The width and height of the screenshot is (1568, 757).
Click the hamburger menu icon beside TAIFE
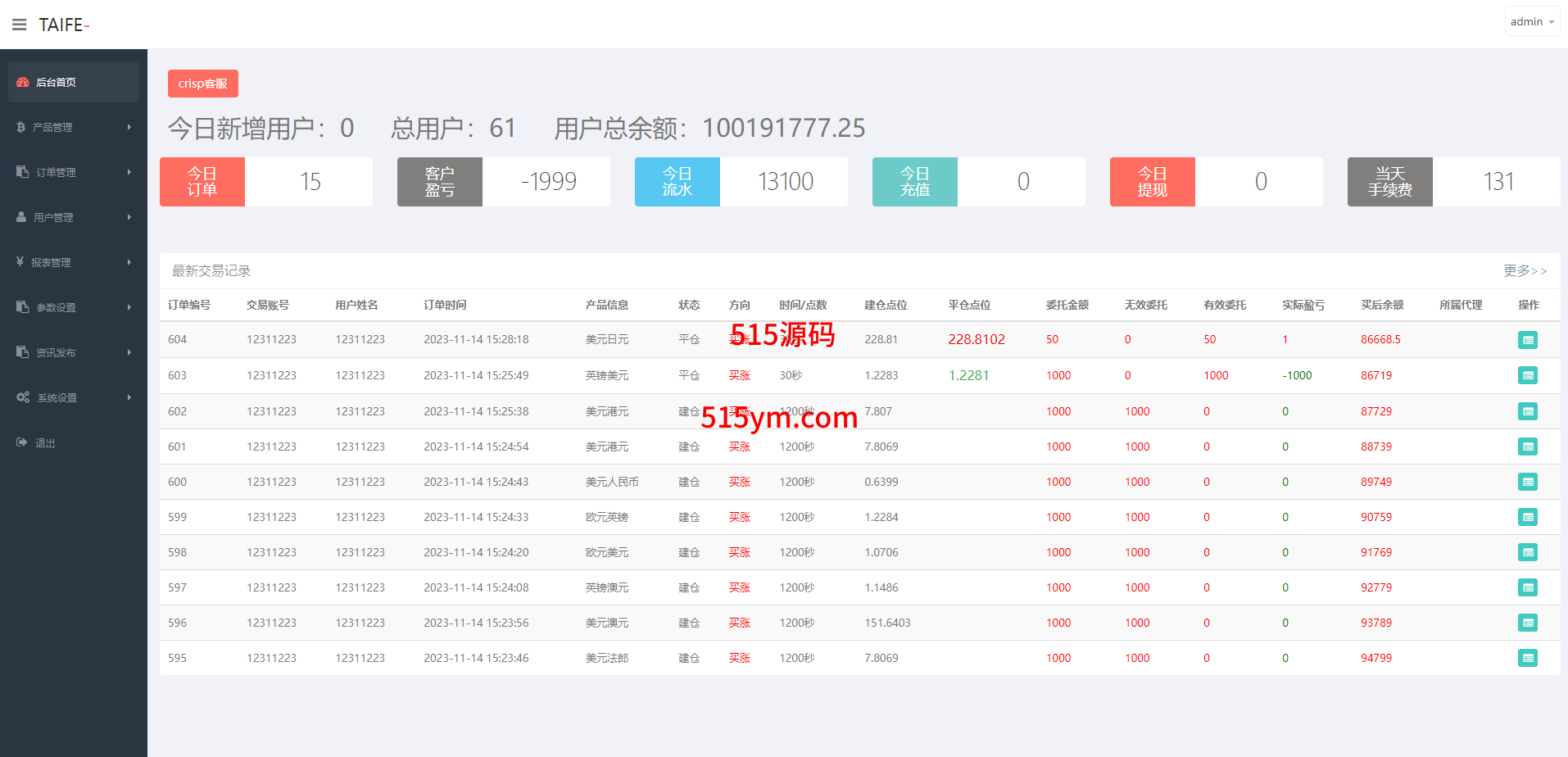19,25
